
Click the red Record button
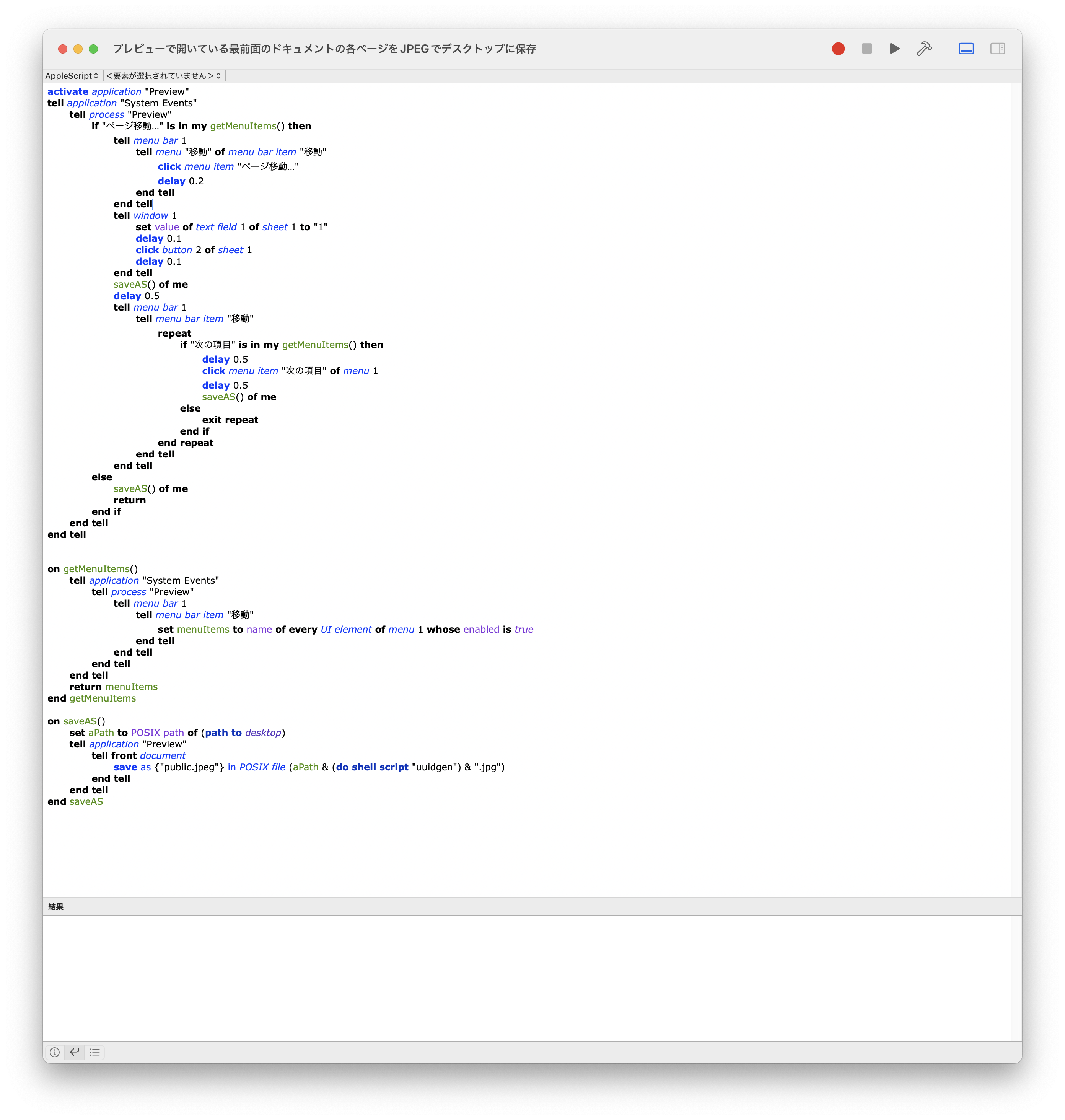(838, 49)
